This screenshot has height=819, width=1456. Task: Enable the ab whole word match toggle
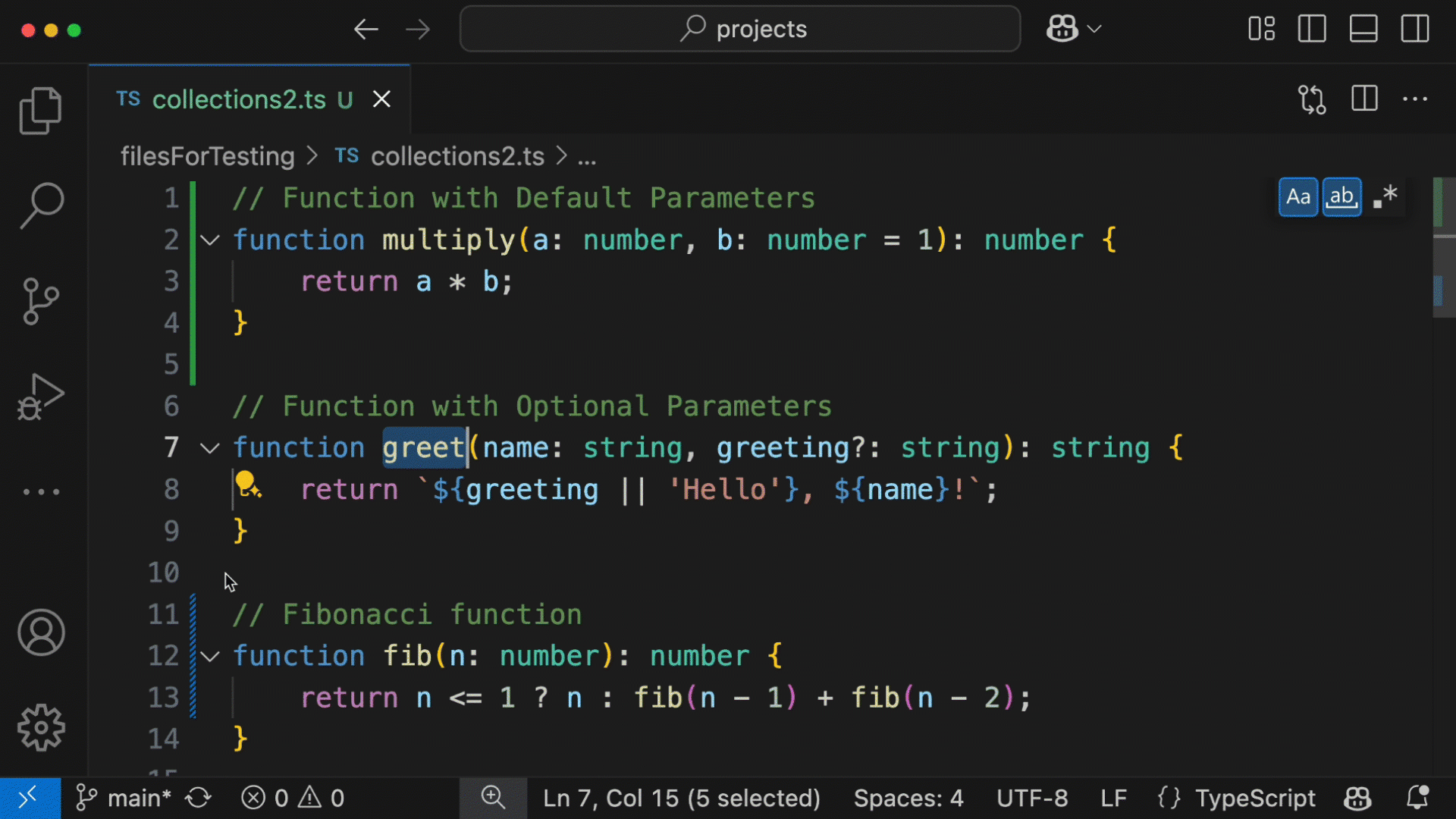tap(1341, 196)
